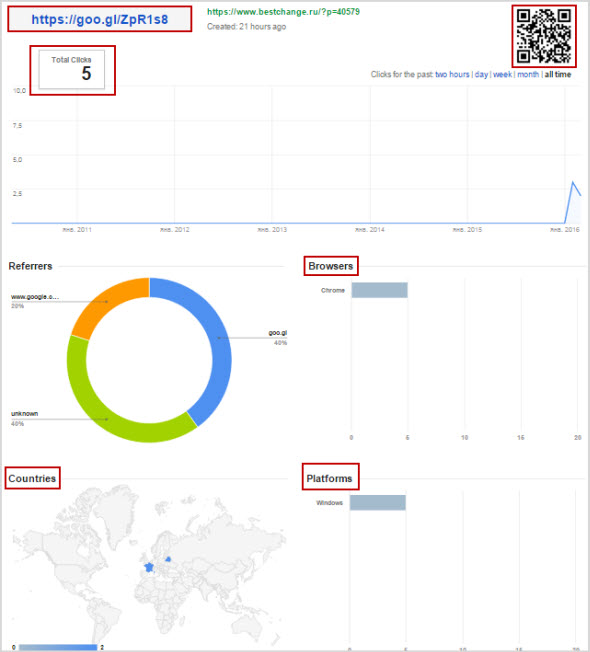The width and height of the screenshot is (590, 652).
Task: Click France highlighted on the map
Action: [148, 567]
